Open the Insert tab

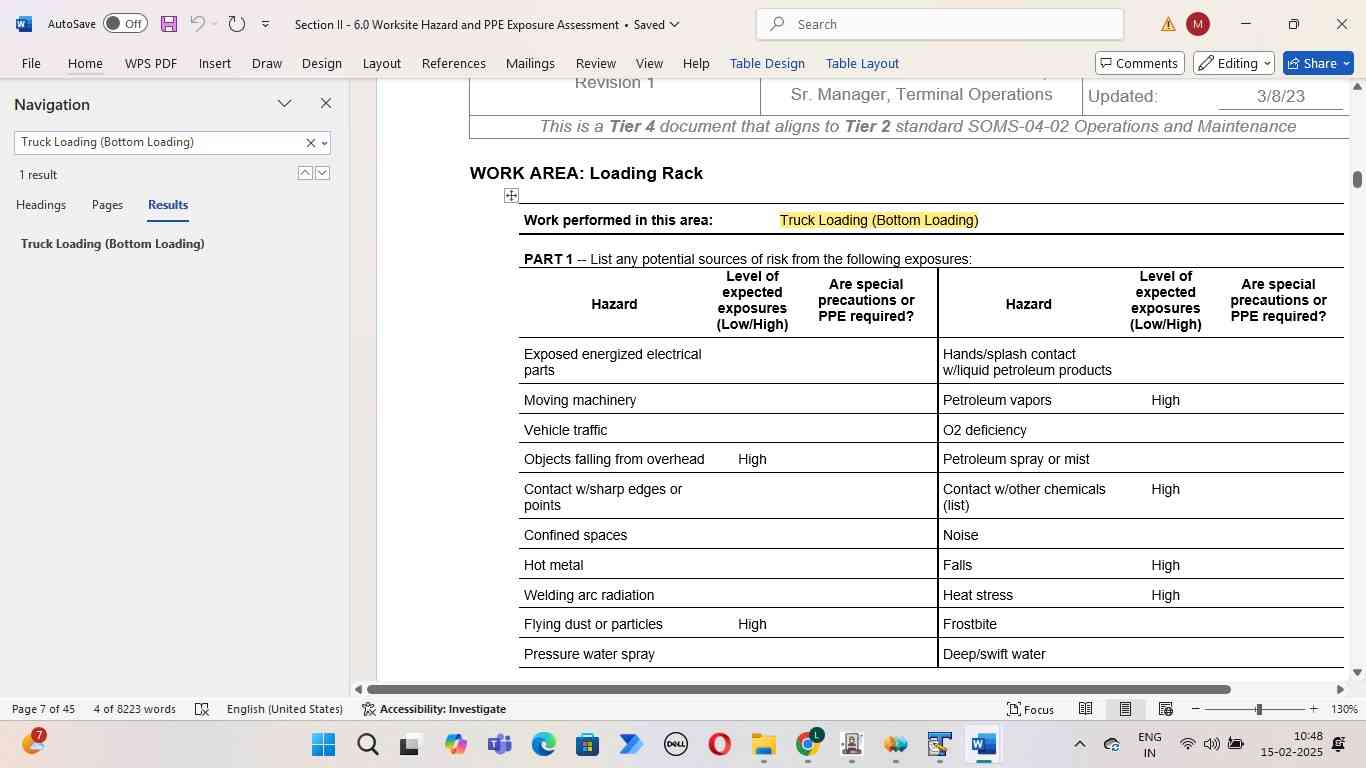tap(215, 63)
